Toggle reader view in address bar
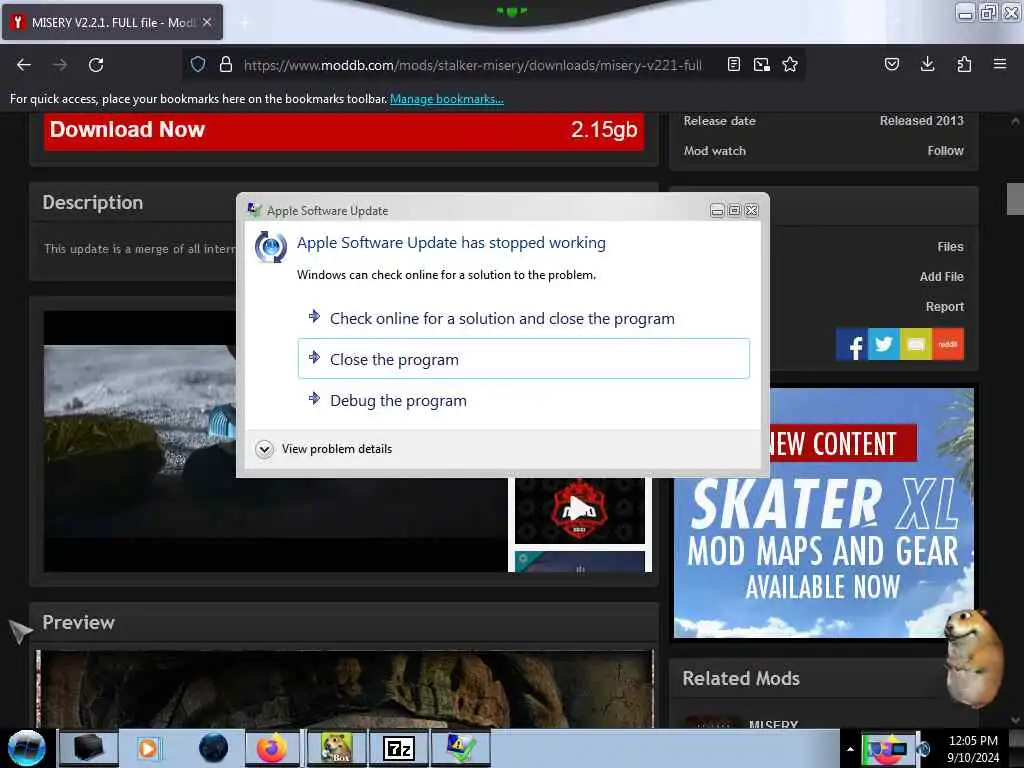The width and height of the screenshot is (1024, 768). coord(733,64)
